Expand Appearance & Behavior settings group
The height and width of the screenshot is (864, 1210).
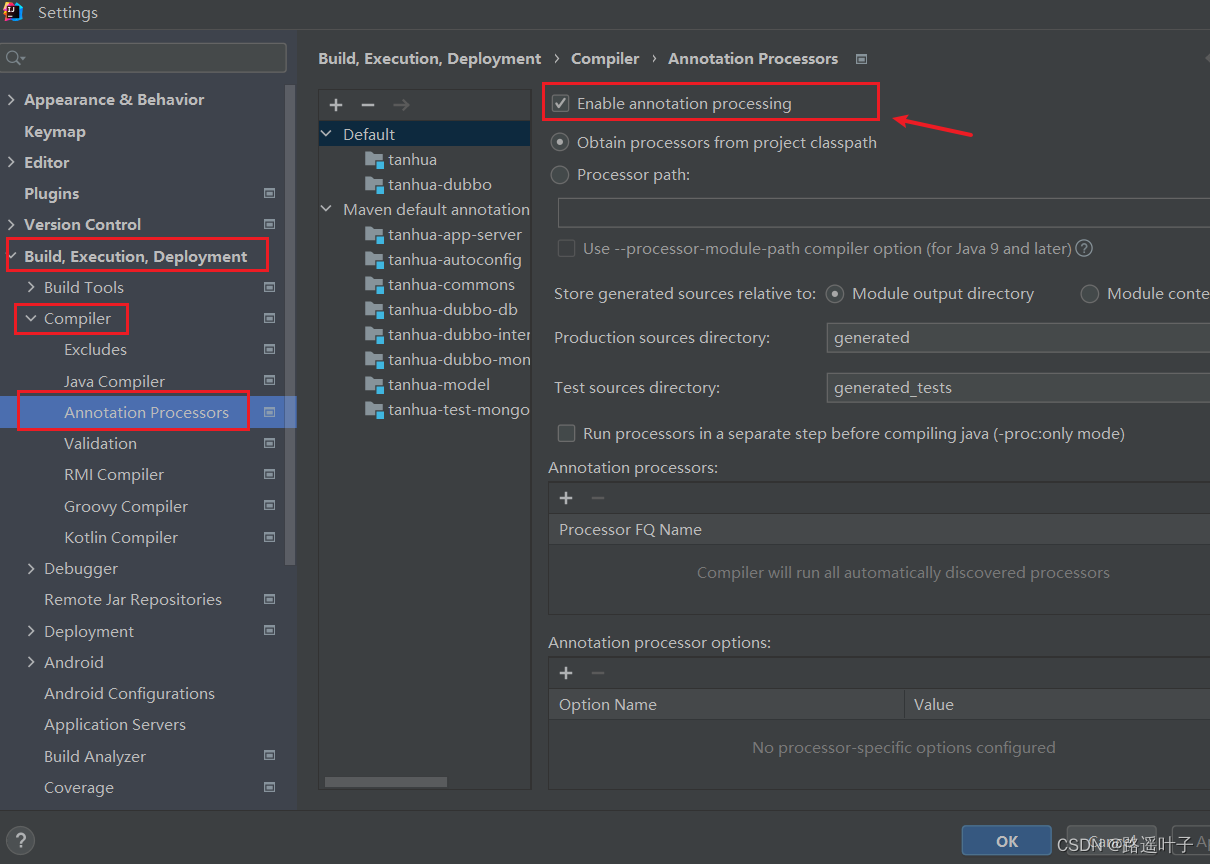tap(12, 100)
